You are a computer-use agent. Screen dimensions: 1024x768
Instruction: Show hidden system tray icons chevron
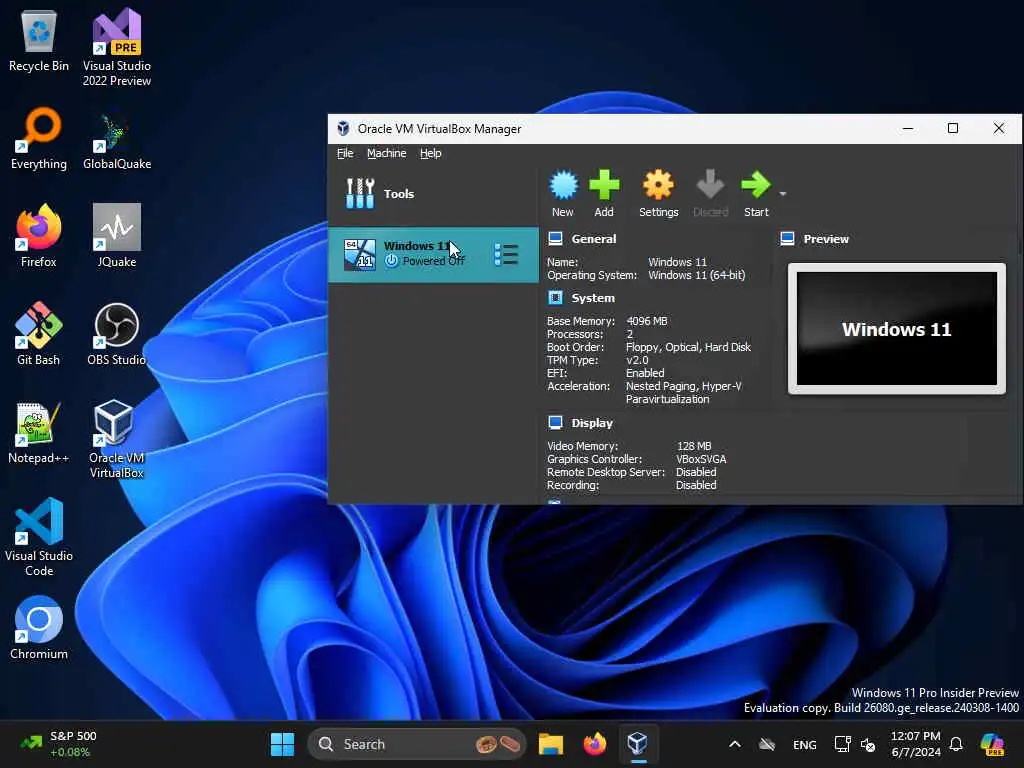(735, 744)
